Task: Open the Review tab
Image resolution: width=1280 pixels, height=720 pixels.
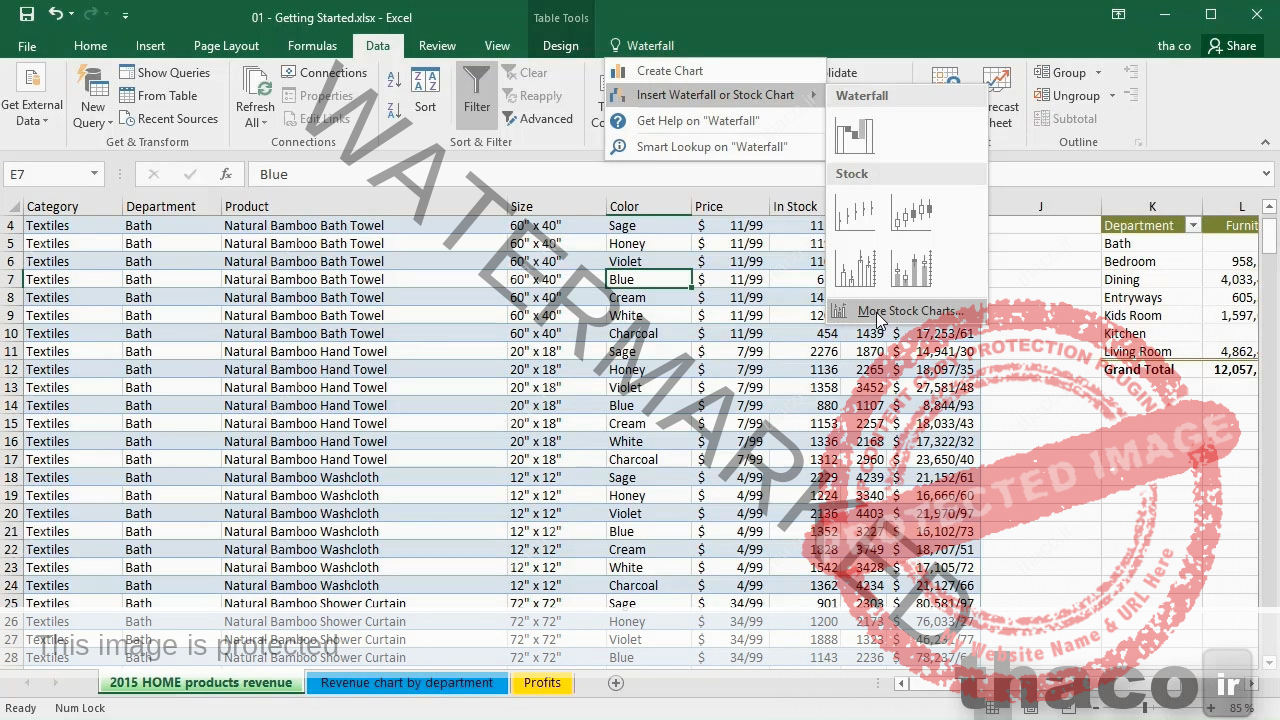Action: 437,45
